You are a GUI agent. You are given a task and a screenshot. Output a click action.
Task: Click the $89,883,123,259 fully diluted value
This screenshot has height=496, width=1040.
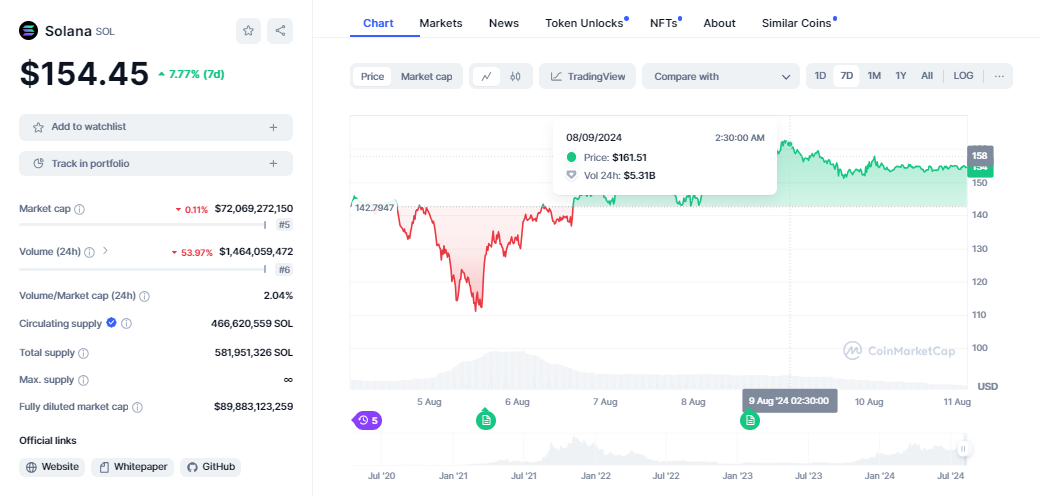tap(254, 406)
